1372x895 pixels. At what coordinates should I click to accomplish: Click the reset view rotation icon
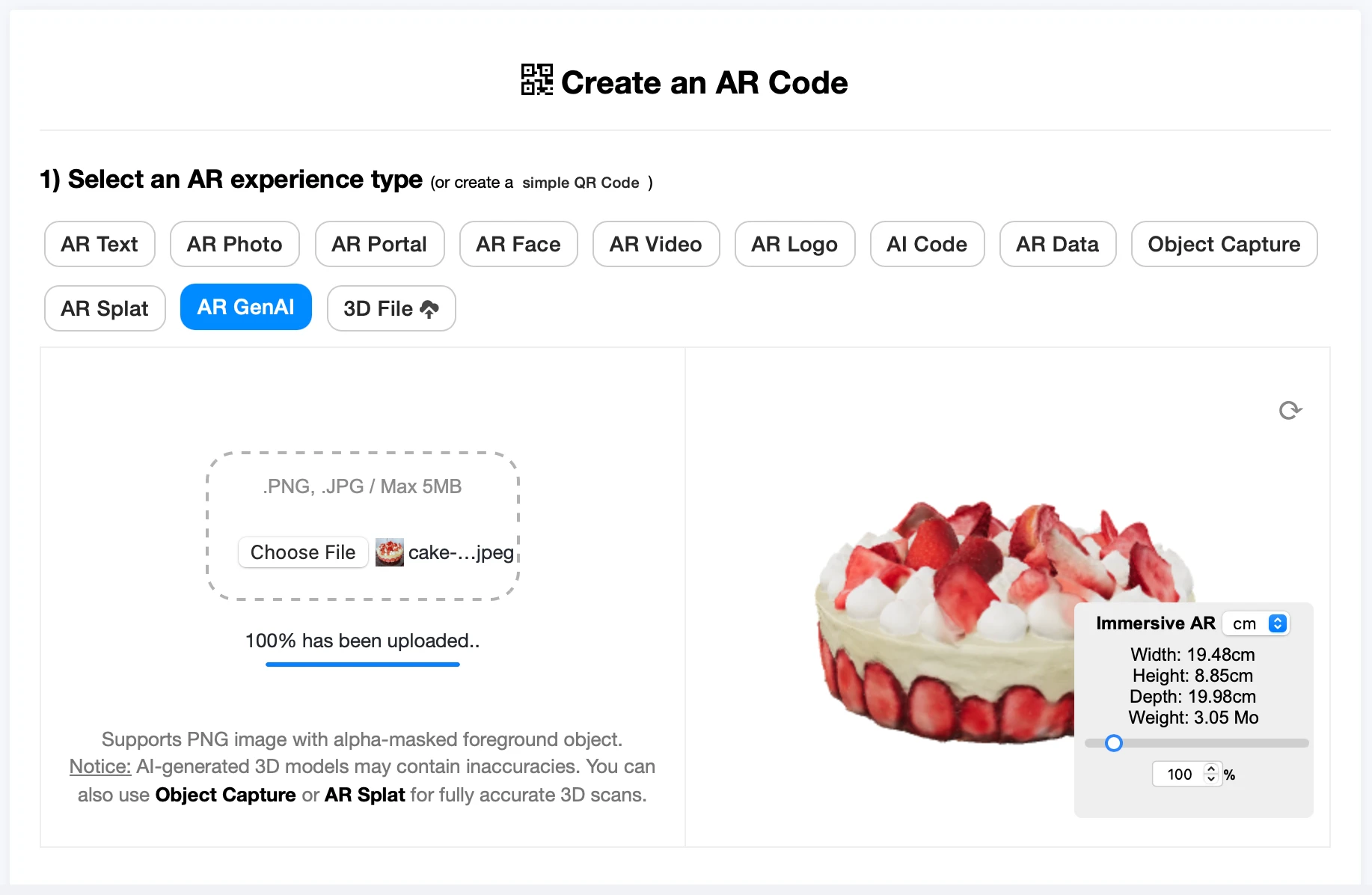pos(1290,410)
